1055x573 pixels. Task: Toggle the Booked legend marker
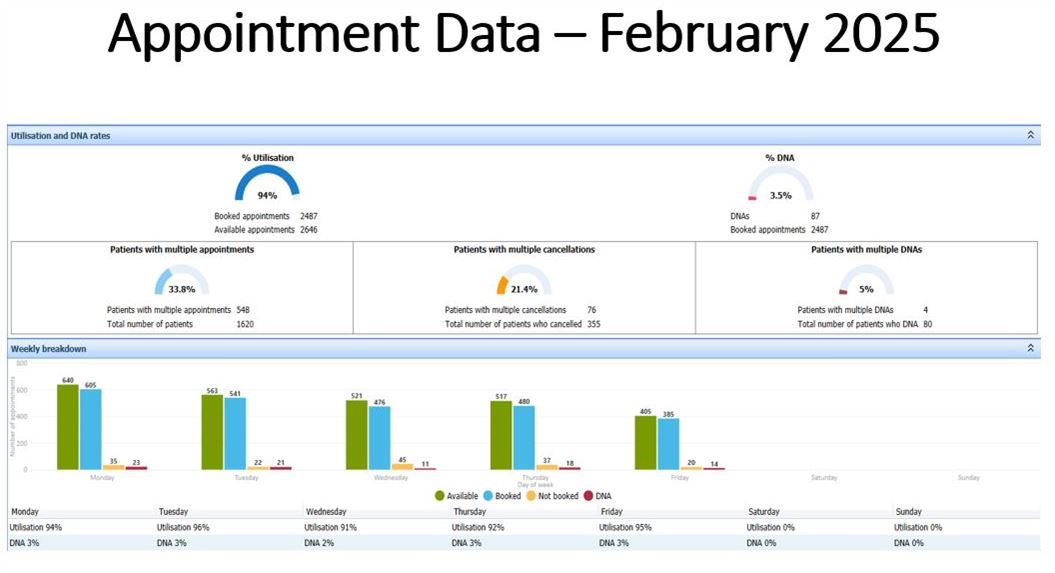point(488,496)
